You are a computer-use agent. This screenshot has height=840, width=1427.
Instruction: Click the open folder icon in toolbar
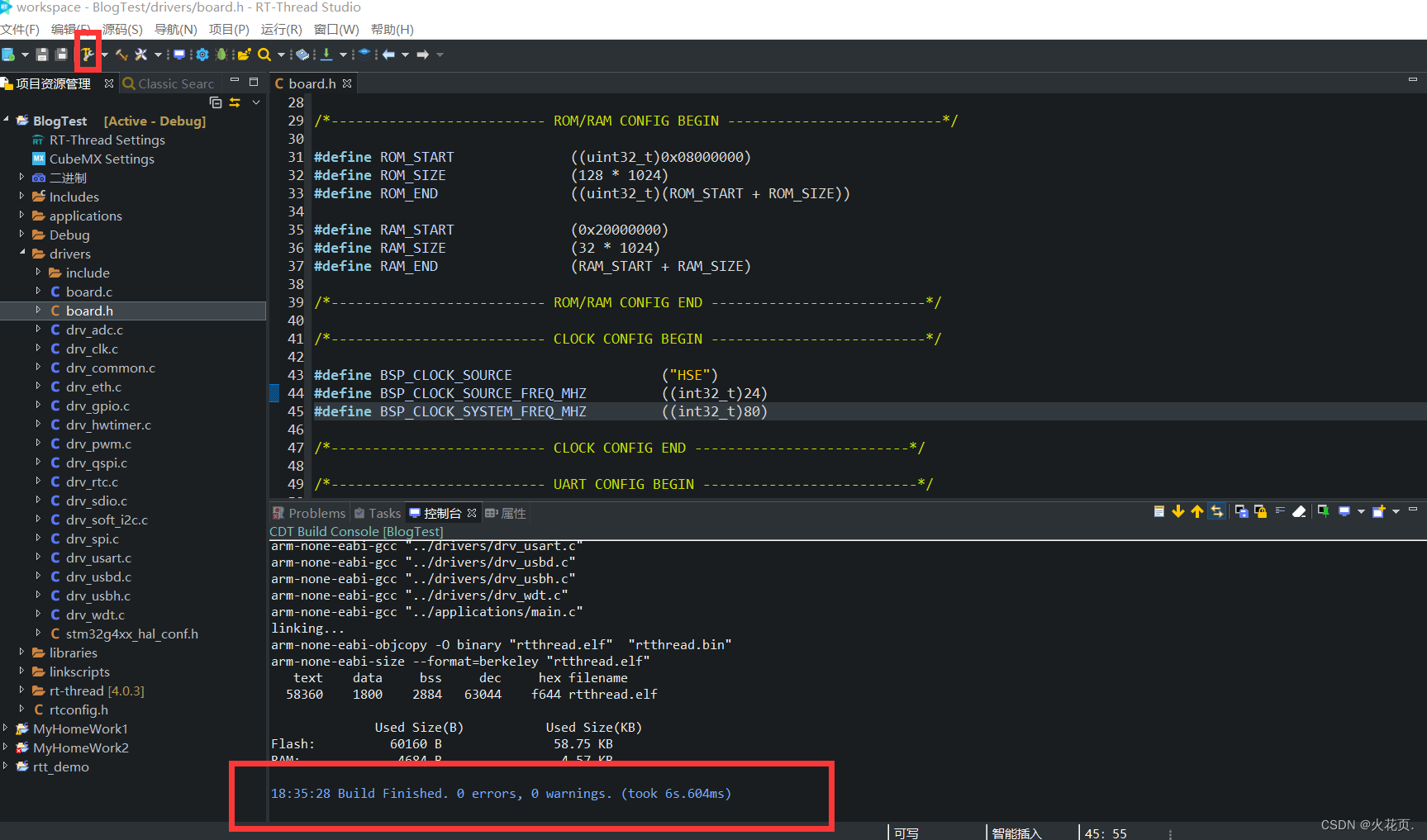point(244,55)
